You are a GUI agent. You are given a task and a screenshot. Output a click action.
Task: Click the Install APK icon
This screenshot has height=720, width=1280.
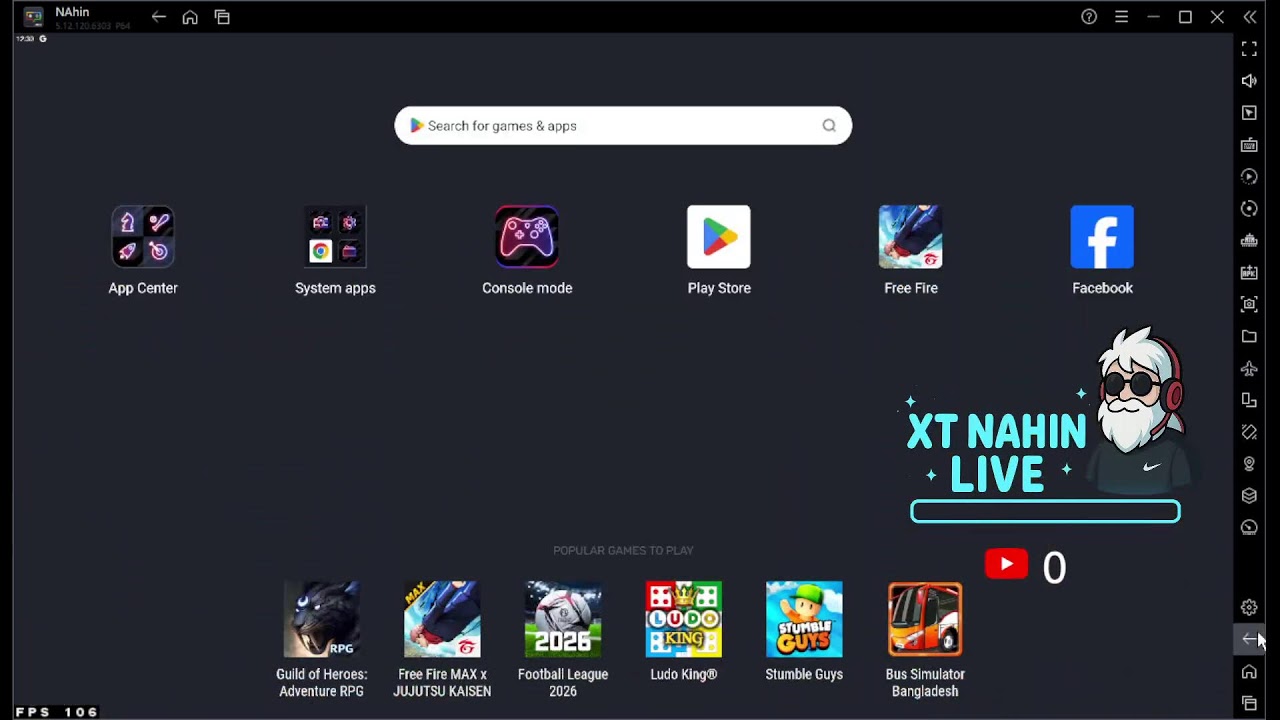click(x=1249, y=273)
